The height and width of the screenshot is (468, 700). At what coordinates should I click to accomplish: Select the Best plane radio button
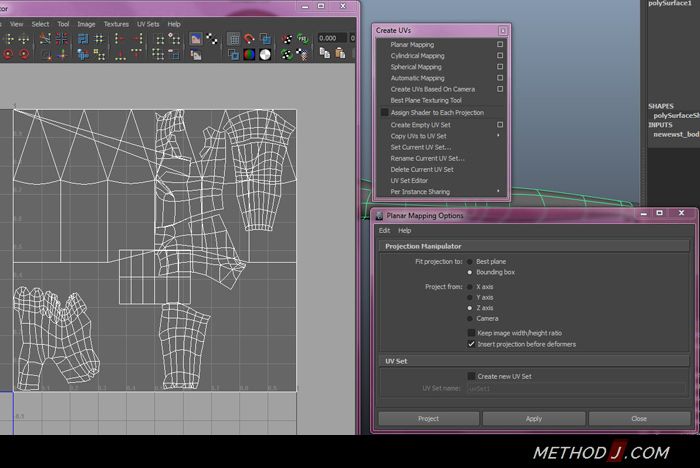(470, 261)
